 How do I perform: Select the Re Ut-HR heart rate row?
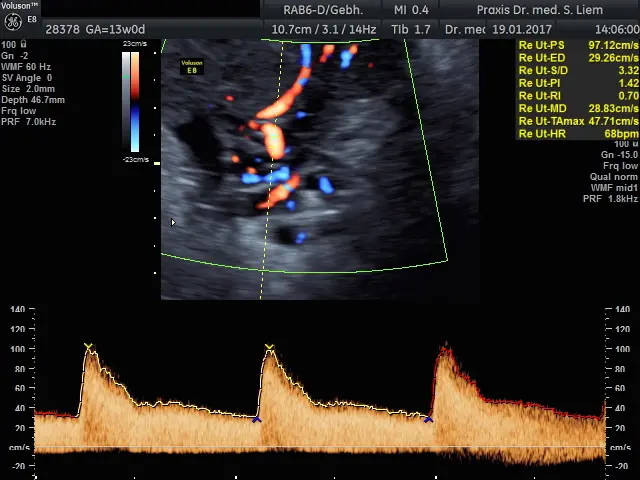(x=578, y=133)
